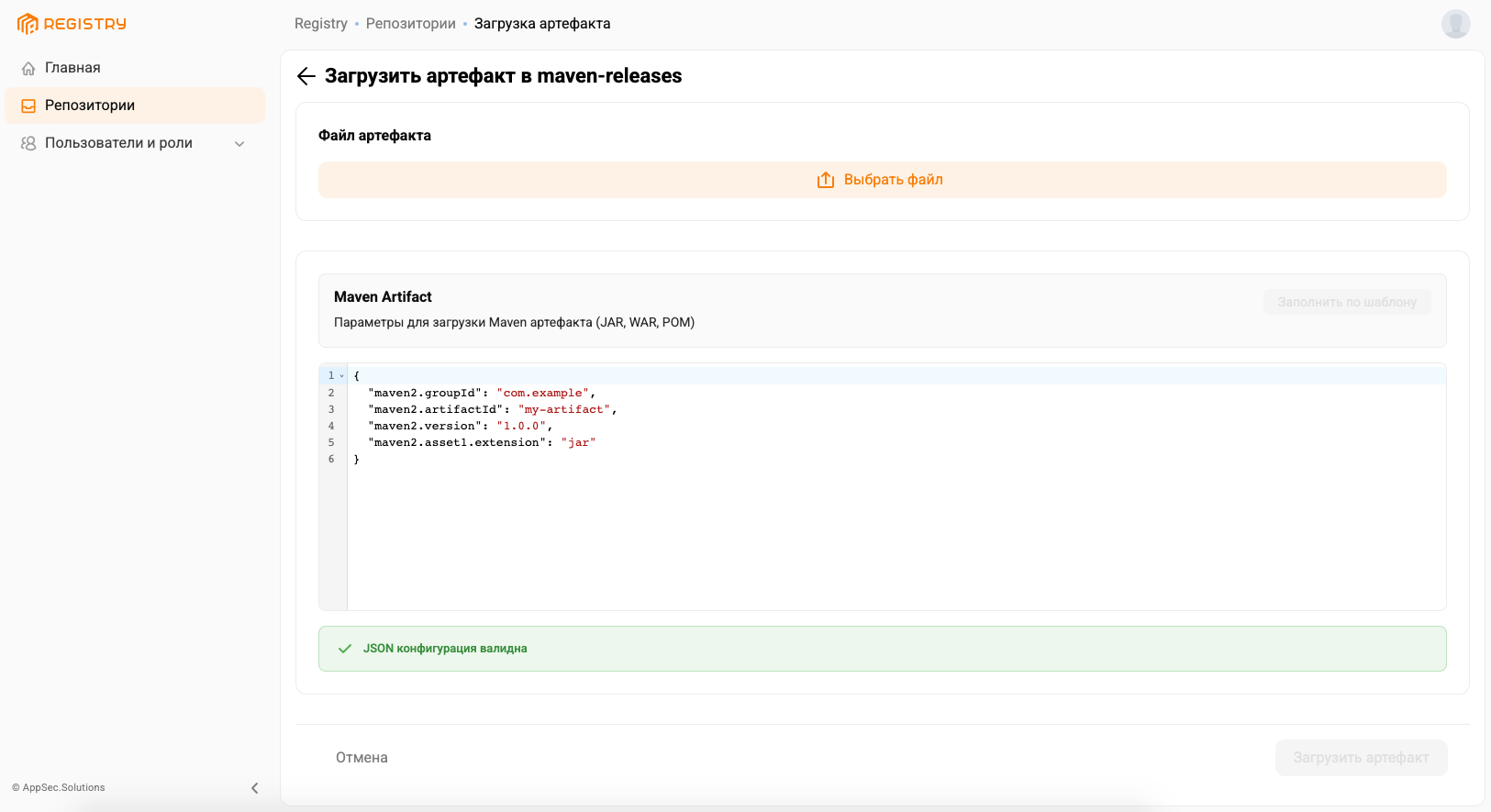
Task: Click the upload icon in Выбрать файл
Action: click(826, 180)
